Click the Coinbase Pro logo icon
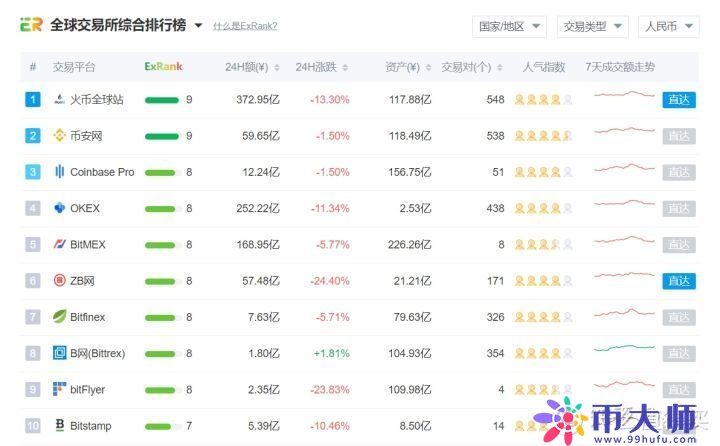This screenshot has width=720, height=446. click(59, 172)
